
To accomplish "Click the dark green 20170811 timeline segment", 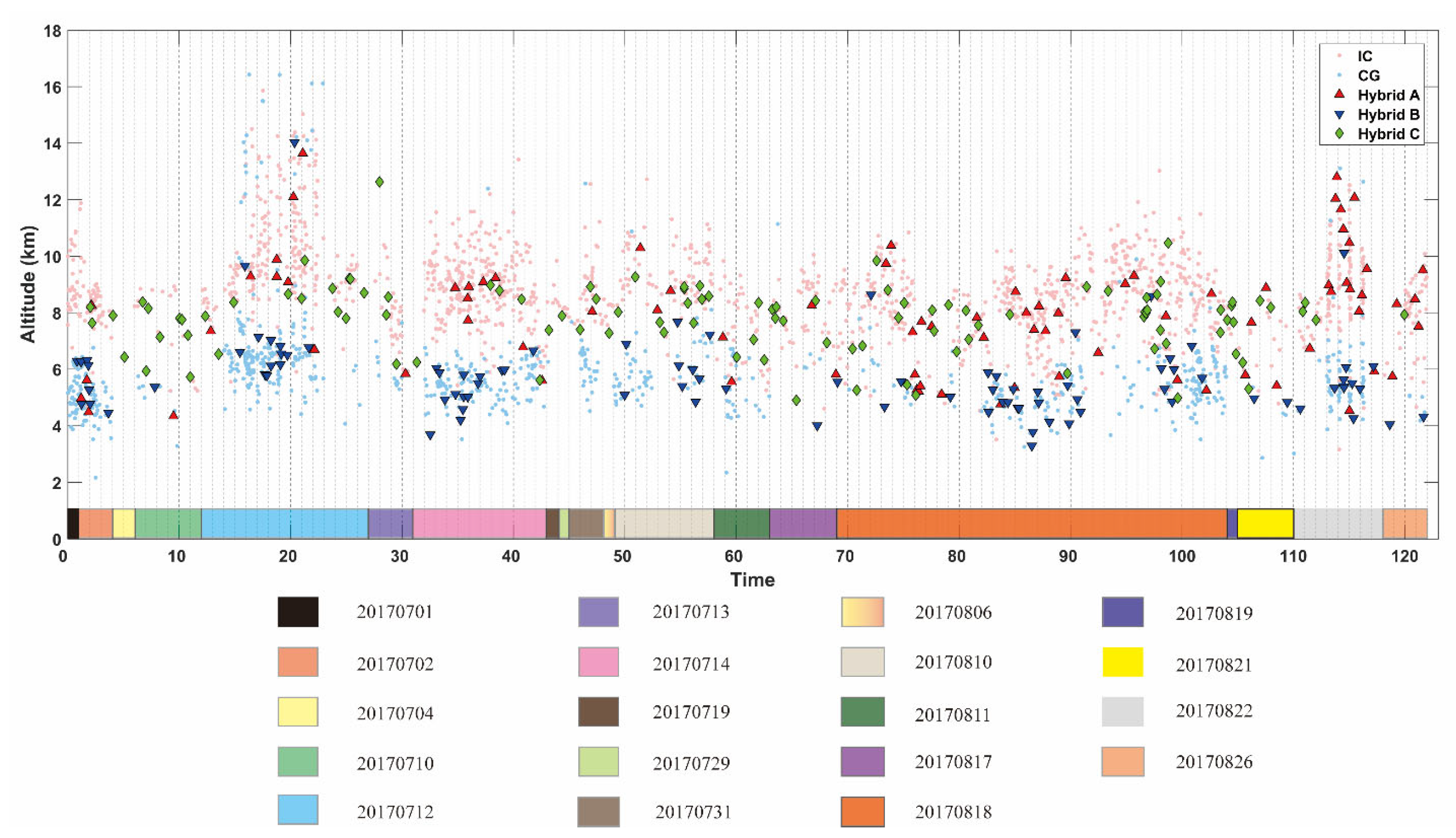I will click(x=741, y=524).
